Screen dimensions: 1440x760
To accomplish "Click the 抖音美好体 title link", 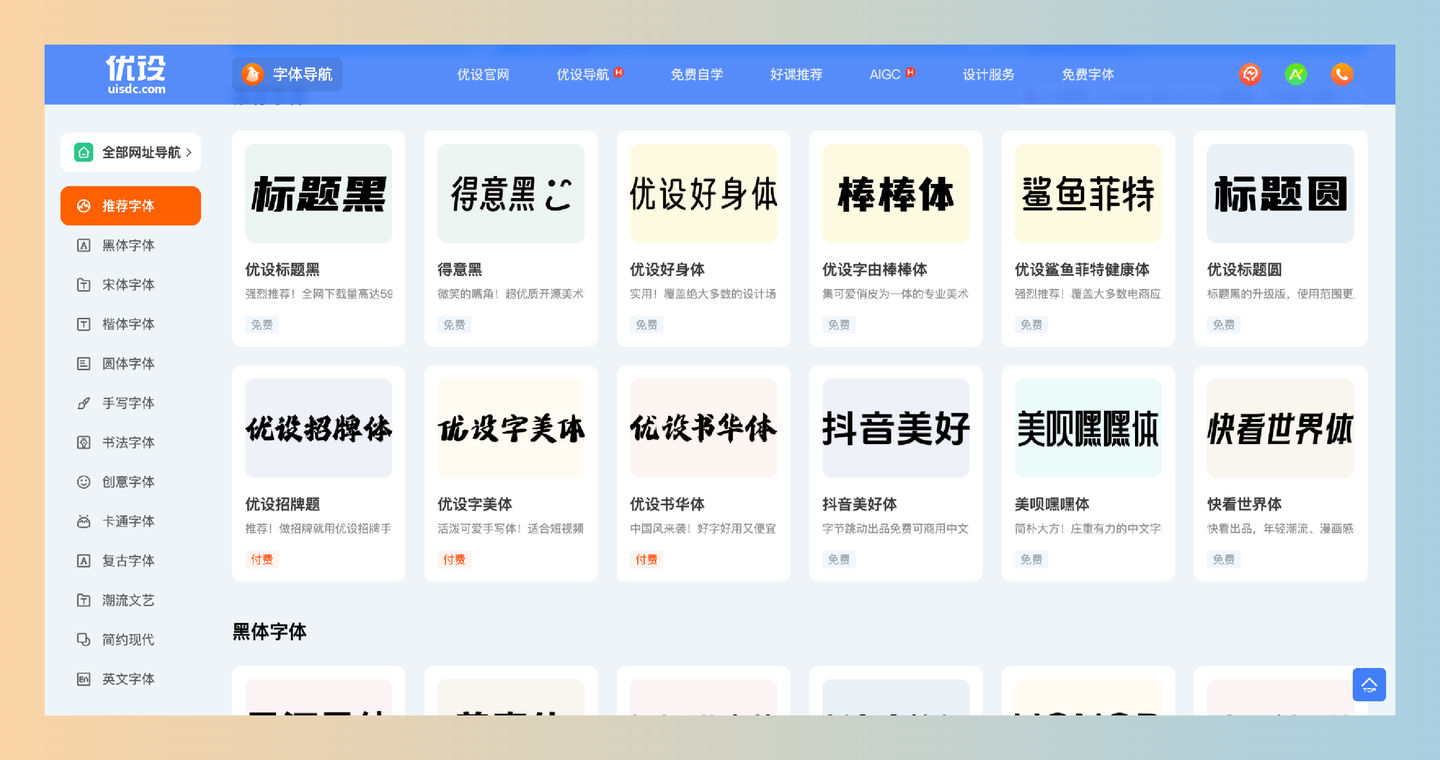I will [860, 505].
